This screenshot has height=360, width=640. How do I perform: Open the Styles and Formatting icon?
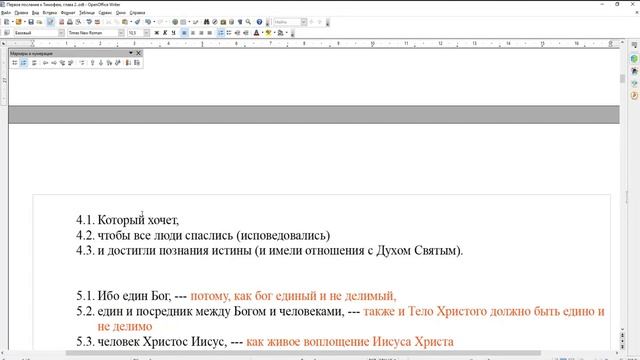click(x=7, y=33)
